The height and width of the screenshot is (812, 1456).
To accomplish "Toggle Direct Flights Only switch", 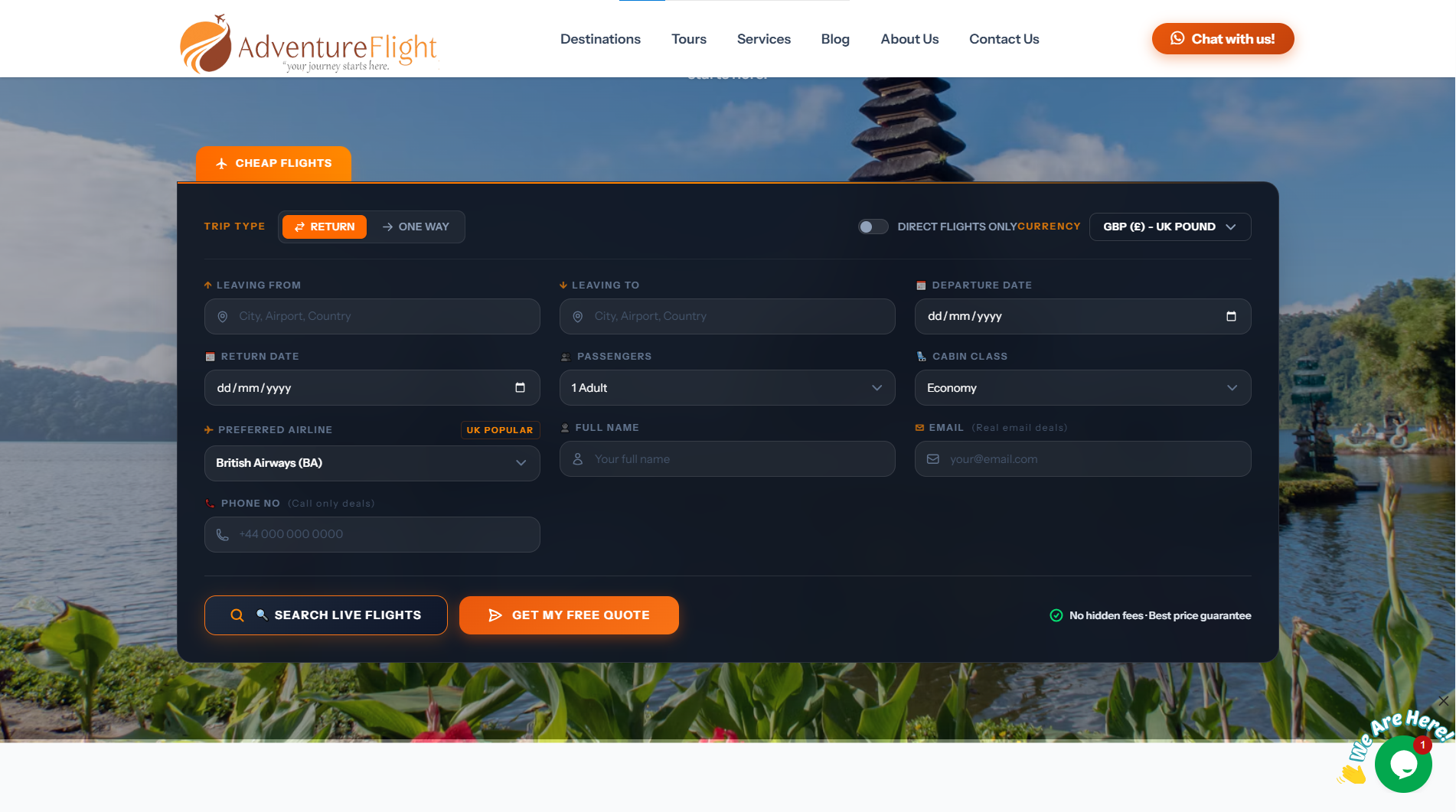I will point(873,227).
